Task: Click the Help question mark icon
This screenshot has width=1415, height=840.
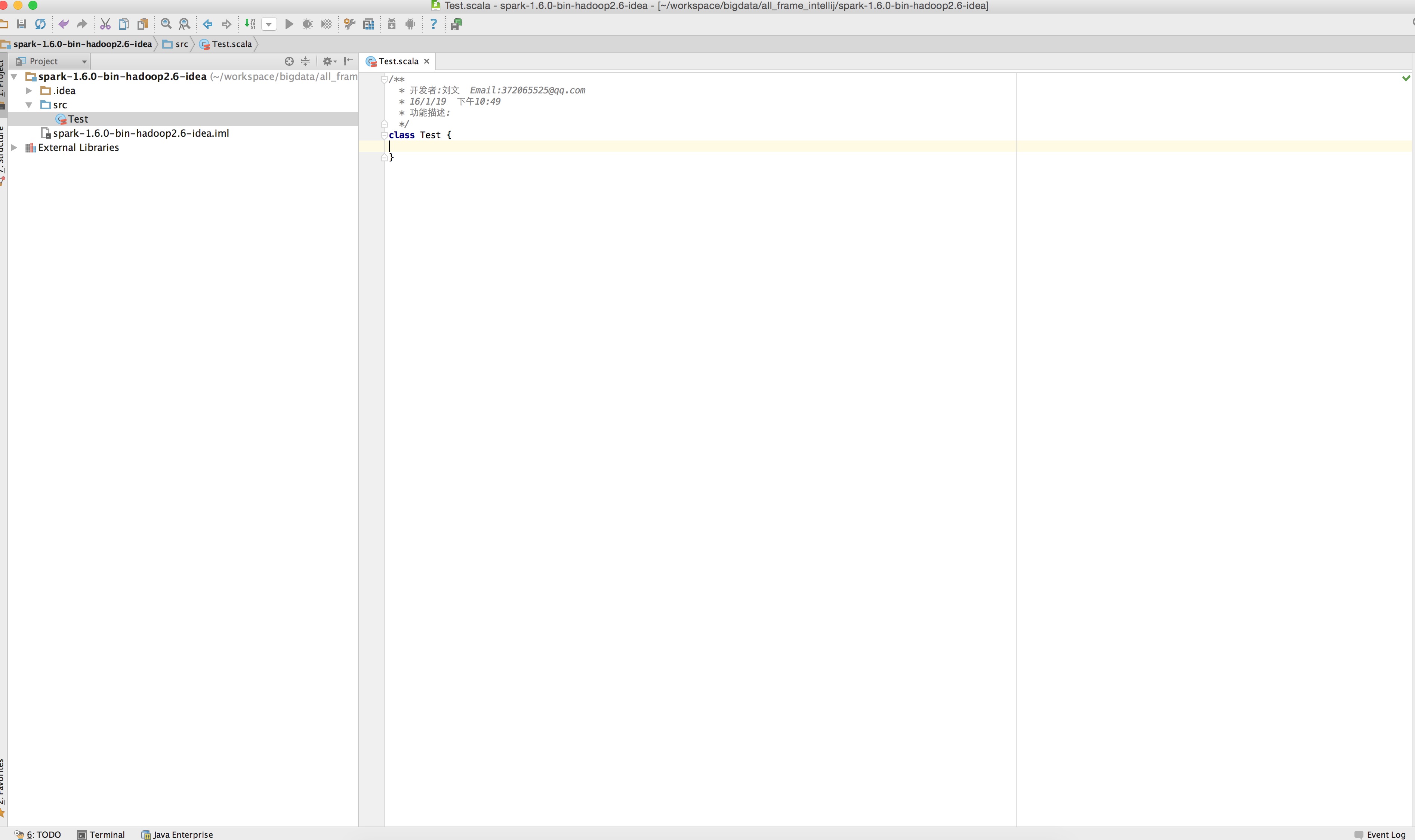Action: point(434,24)
